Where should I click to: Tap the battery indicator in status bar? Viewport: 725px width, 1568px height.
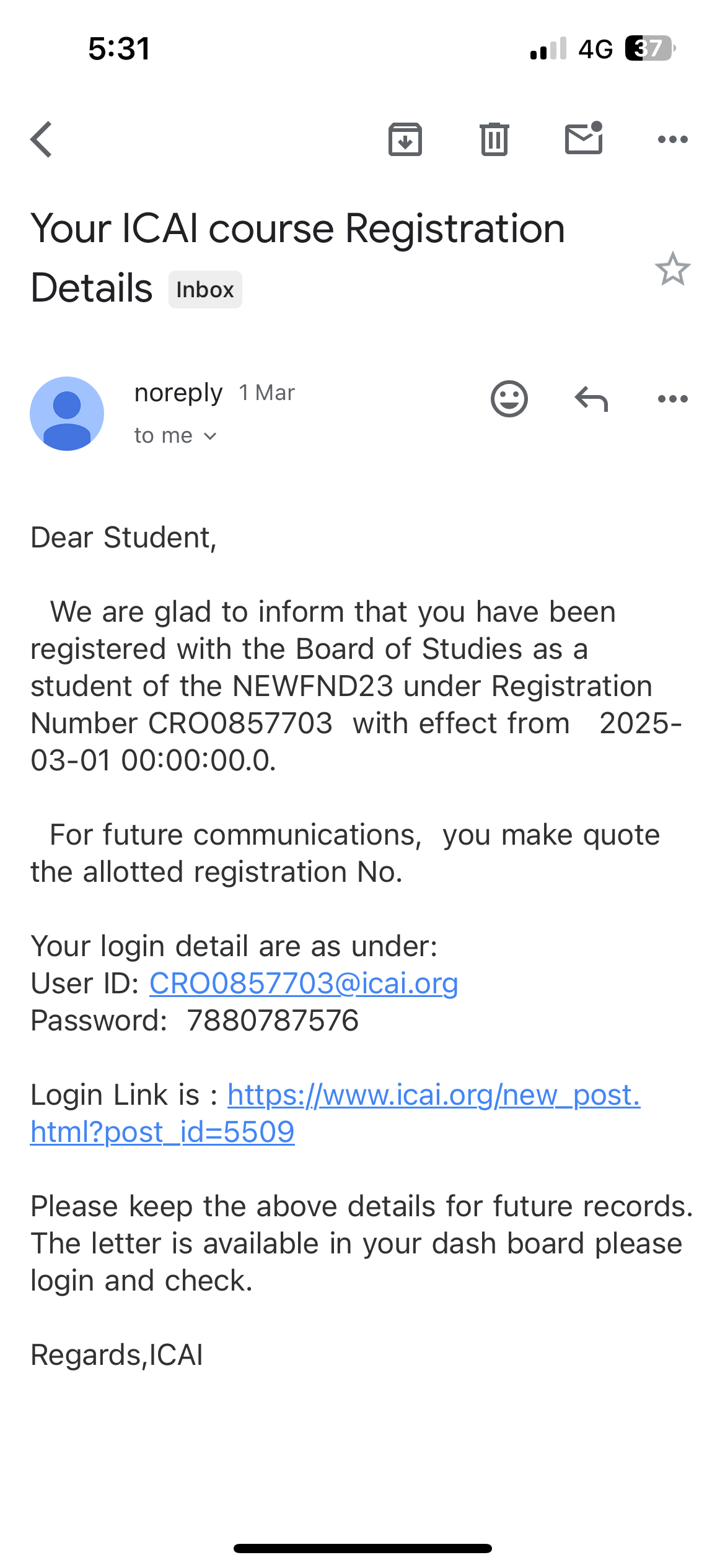(649, 48)
